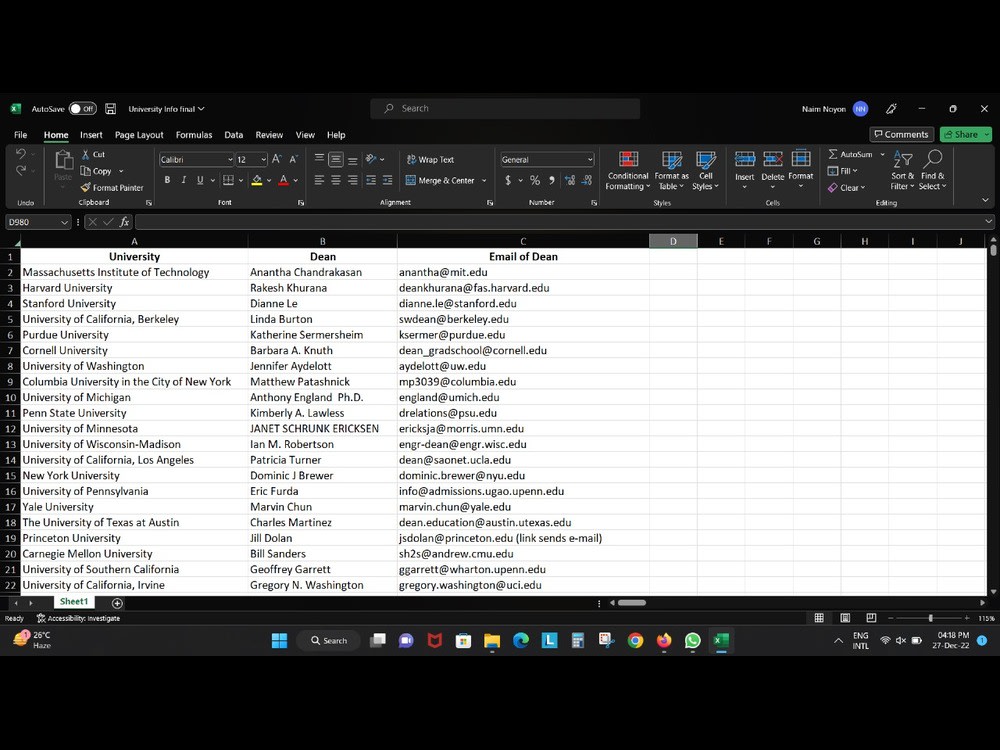Toggle Bold formatting
This screenshot has width=1000, height=750.
[167, 180]
